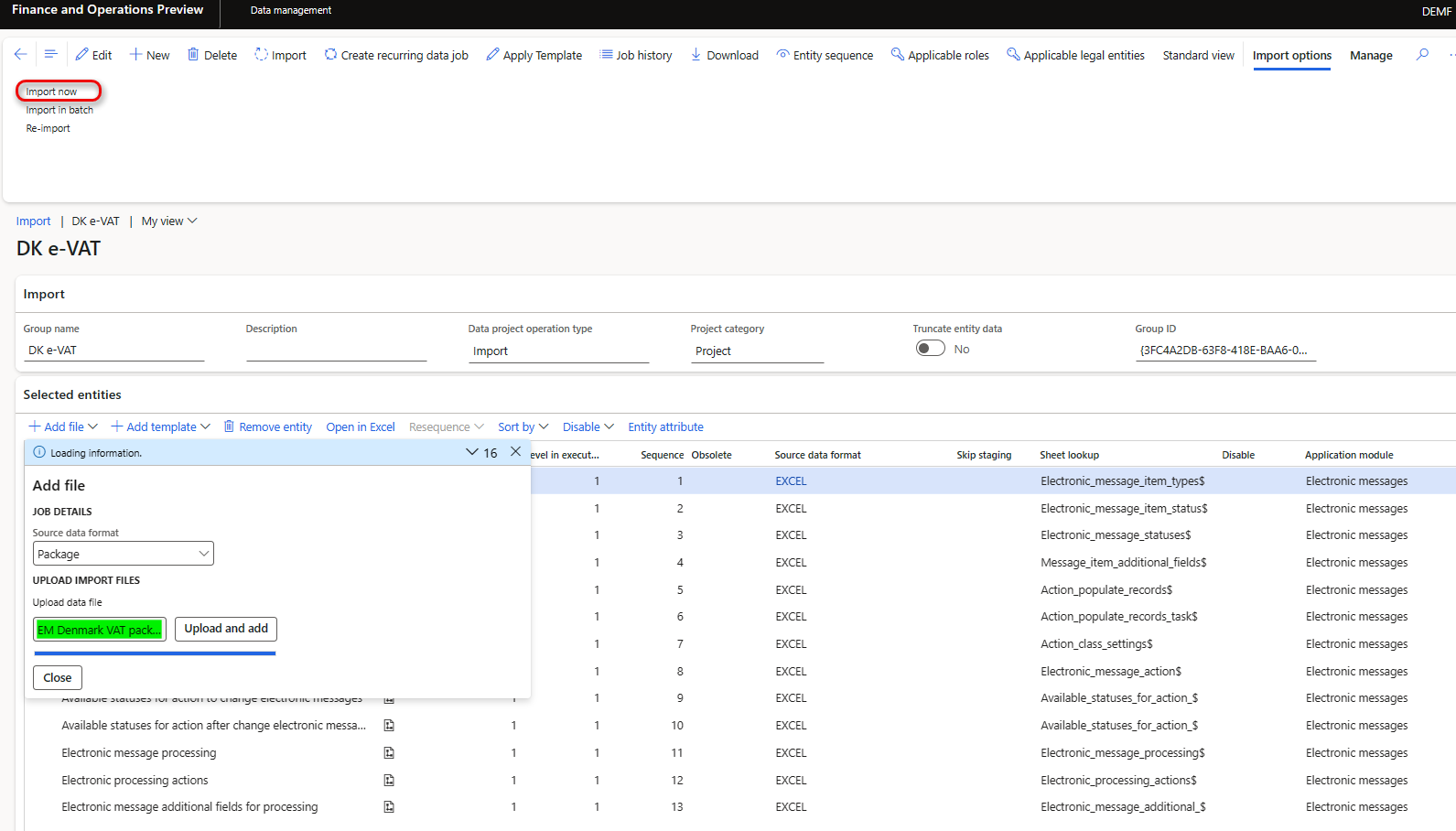Click the Skip staging column header
This screenshot has height=831, width=1456.
tap(984, 455)
